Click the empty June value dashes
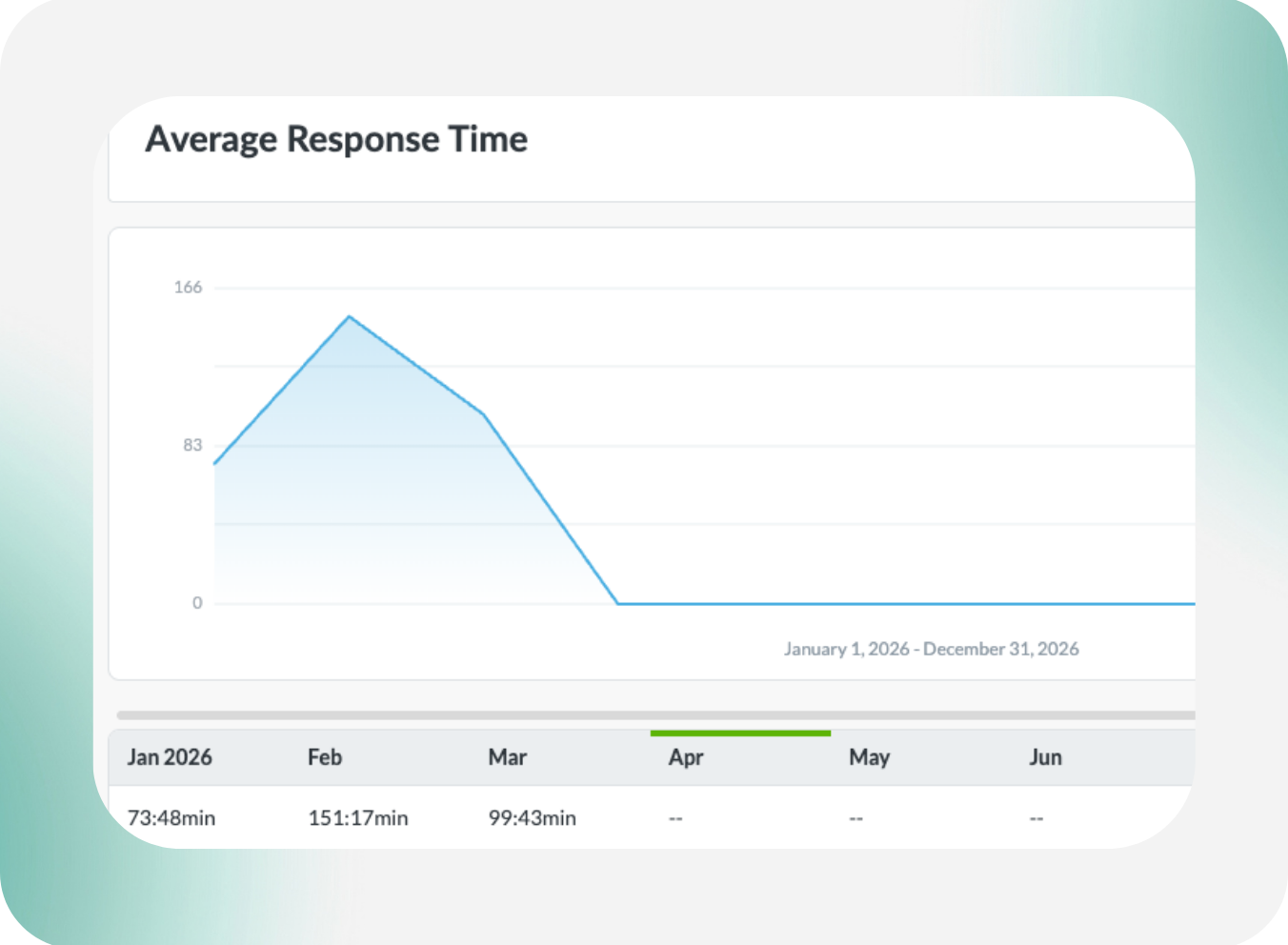Screen dimensions: 1288x945 [1036, 818]
